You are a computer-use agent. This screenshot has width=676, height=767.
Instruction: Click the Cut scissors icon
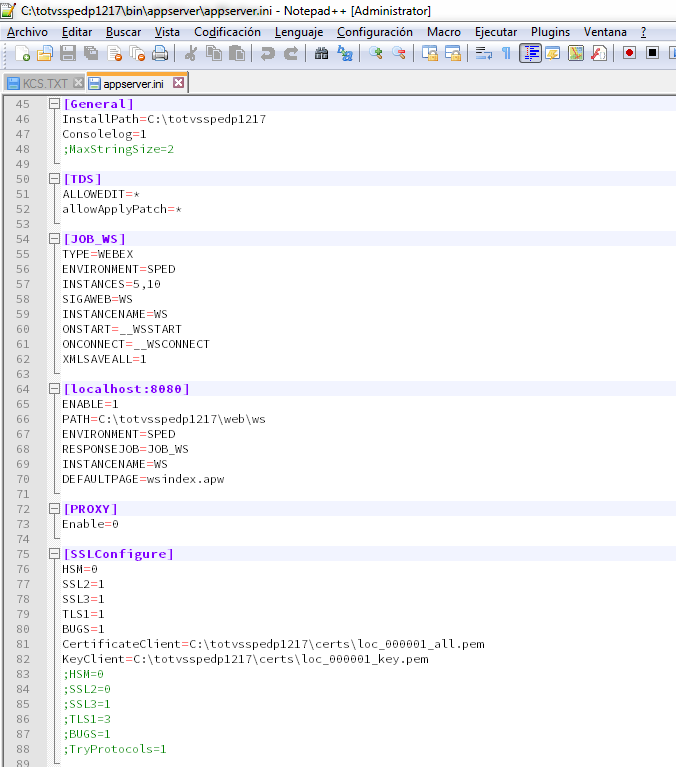pyautogui.click(x=191, y=53)
